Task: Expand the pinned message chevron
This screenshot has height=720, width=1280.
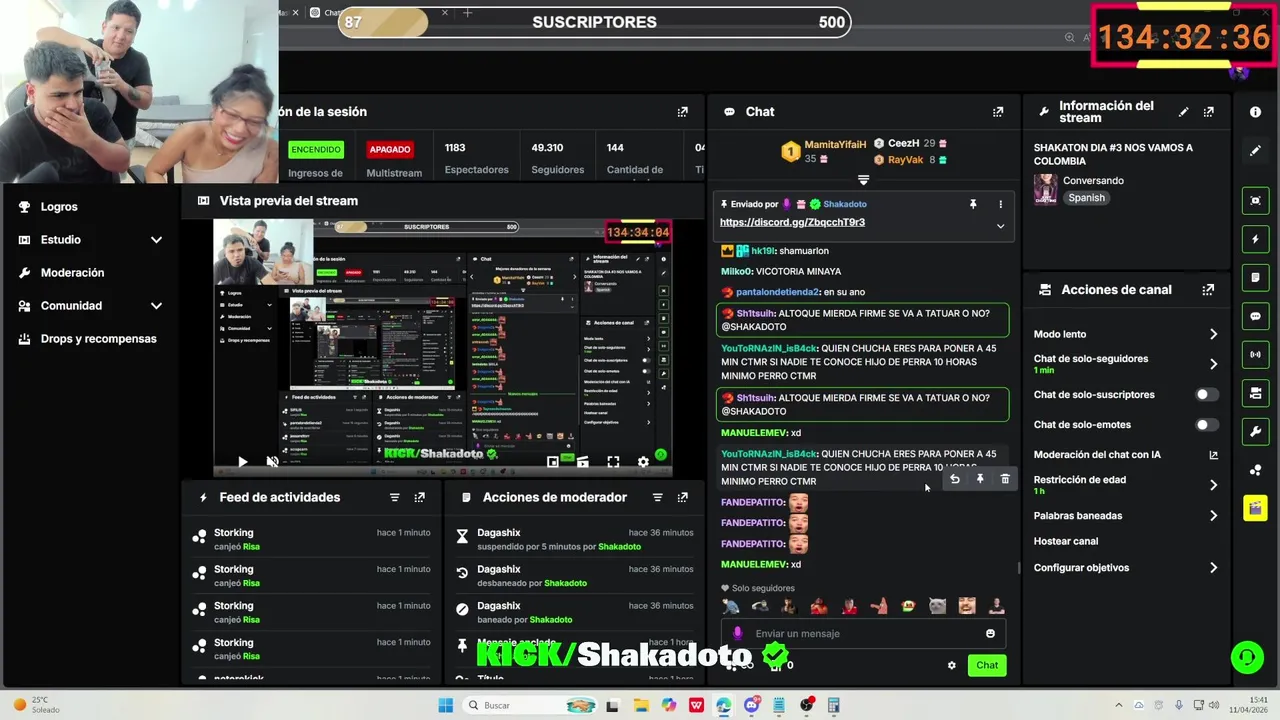Action: point(1000,226)
